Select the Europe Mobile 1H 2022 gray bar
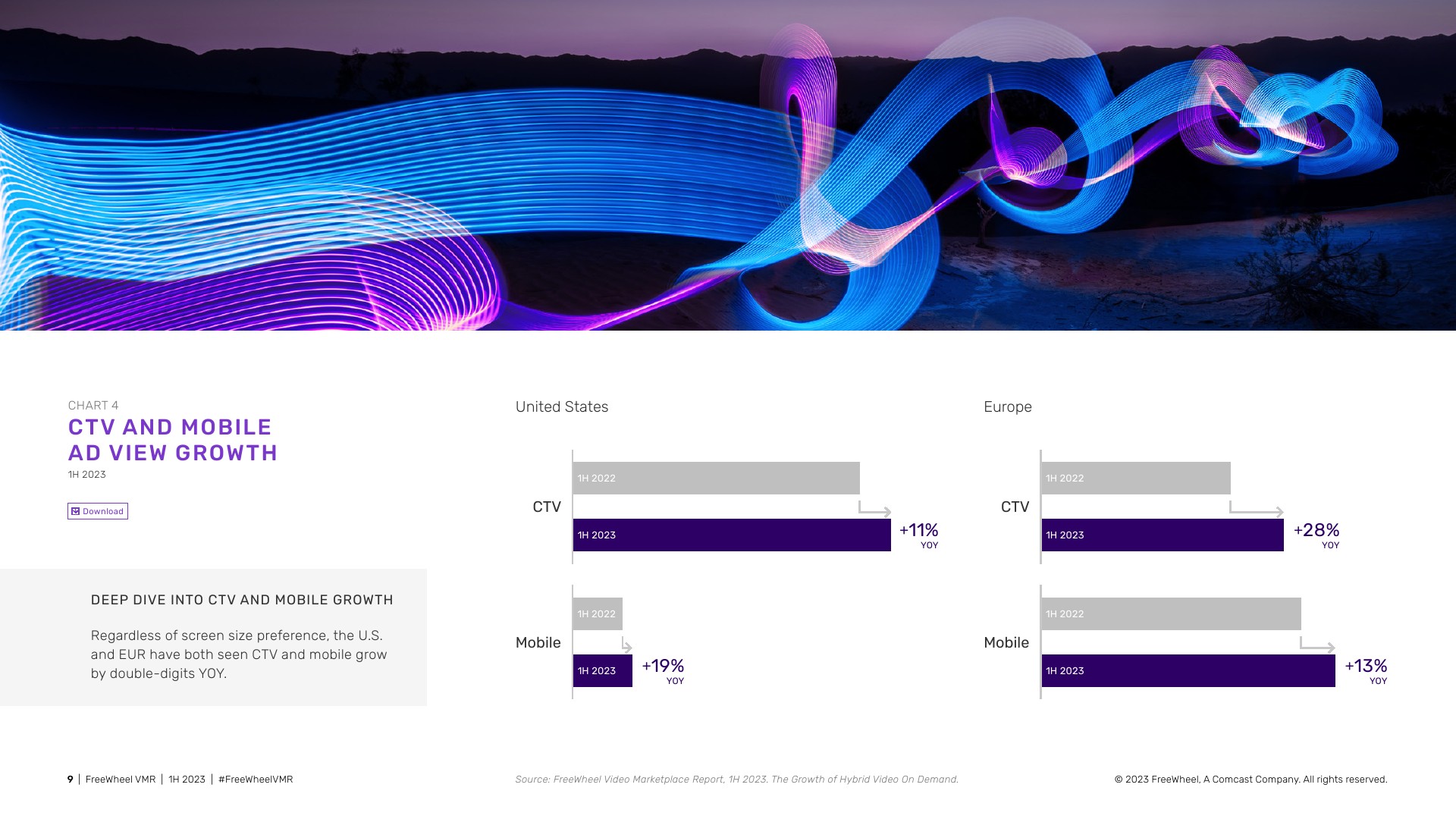1456x819 pixels. 1171,614
